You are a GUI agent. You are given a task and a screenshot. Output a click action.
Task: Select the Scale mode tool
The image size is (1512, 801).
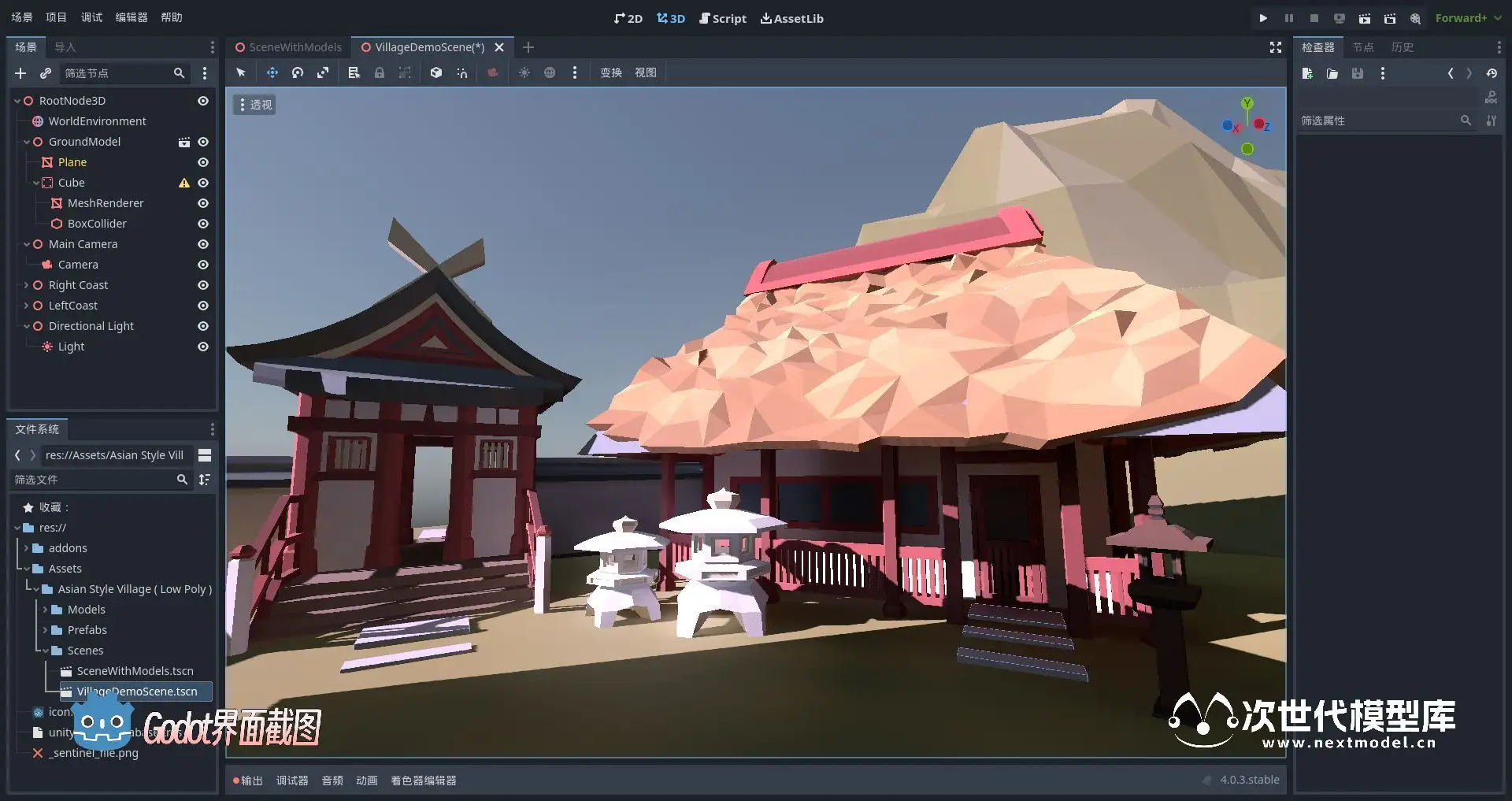pyautogui.click(x=323, y=72)
